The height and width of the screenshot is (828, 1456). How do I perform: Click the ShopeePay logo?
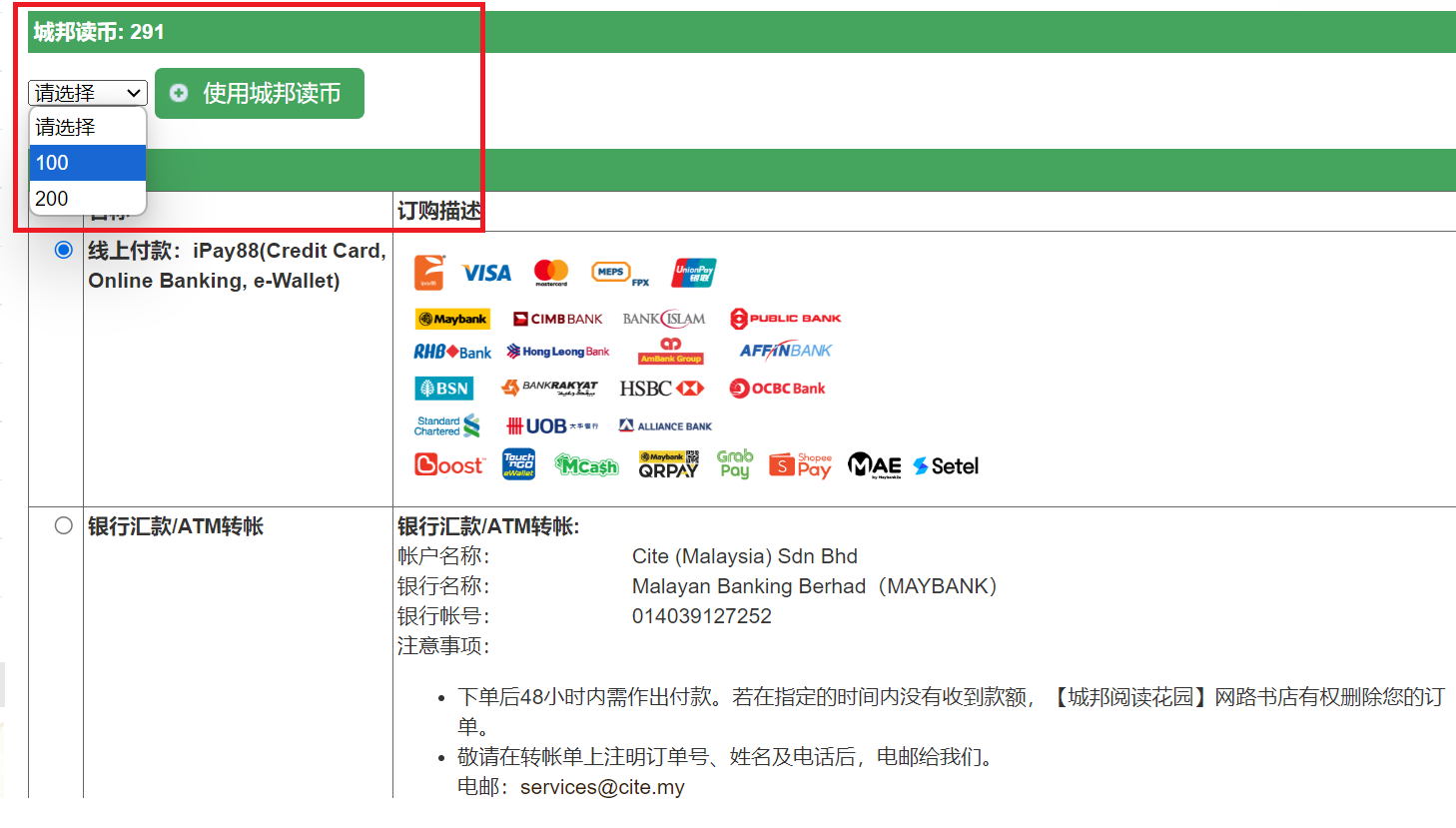pyautogui.click(x=800, y=465)
